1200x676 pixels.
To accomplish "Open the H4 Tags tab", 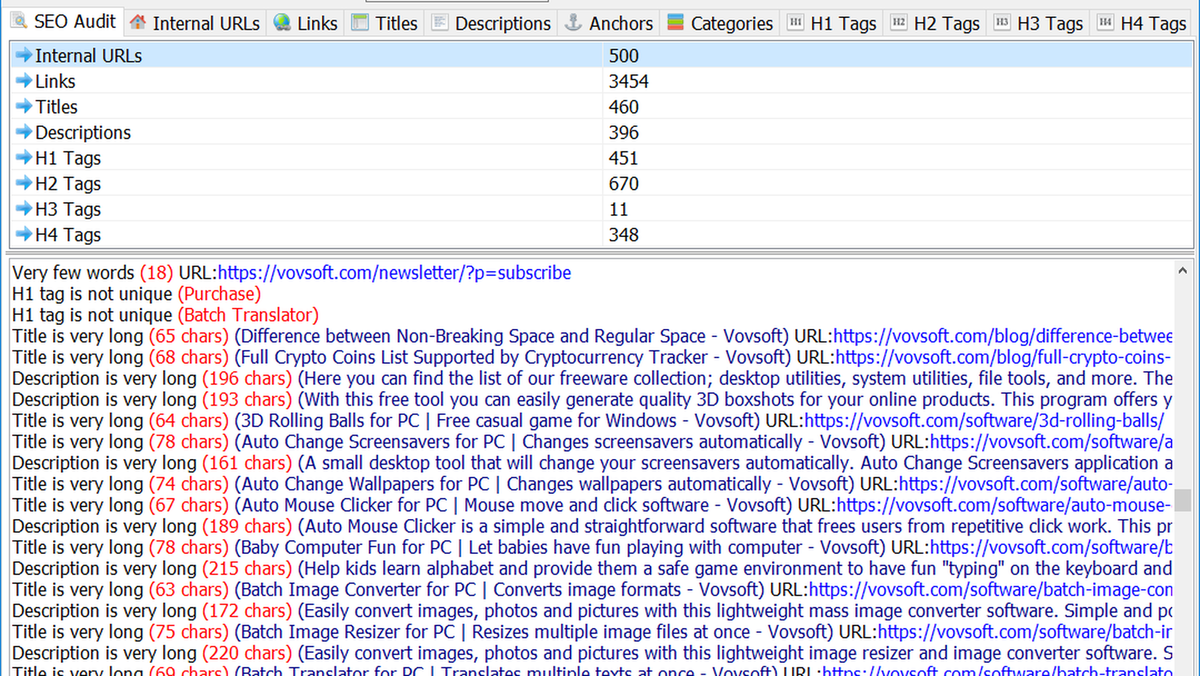I will 1142,23.
